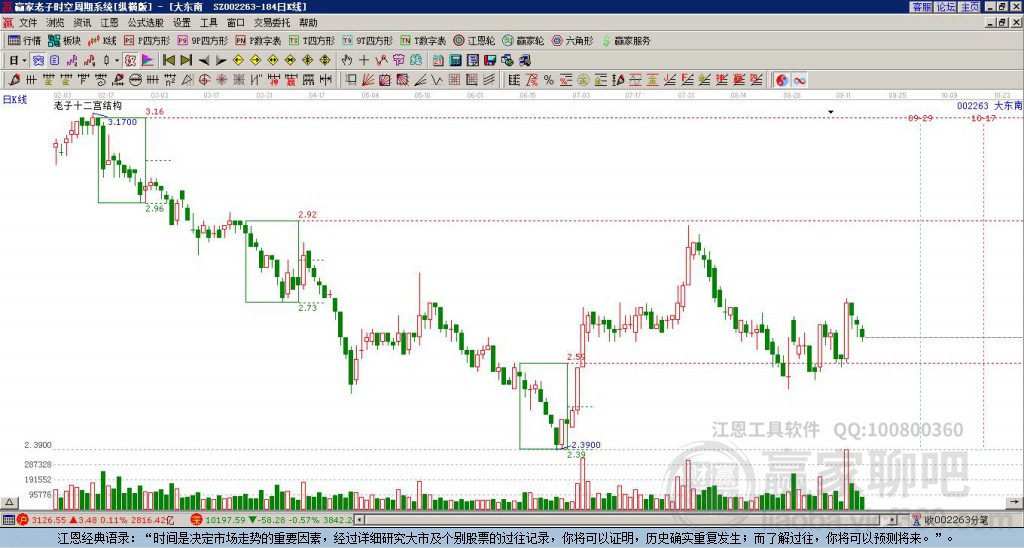
Task: Click the up triangle button below volume axis
Action: pyautogui.click(x=9, y=502)
